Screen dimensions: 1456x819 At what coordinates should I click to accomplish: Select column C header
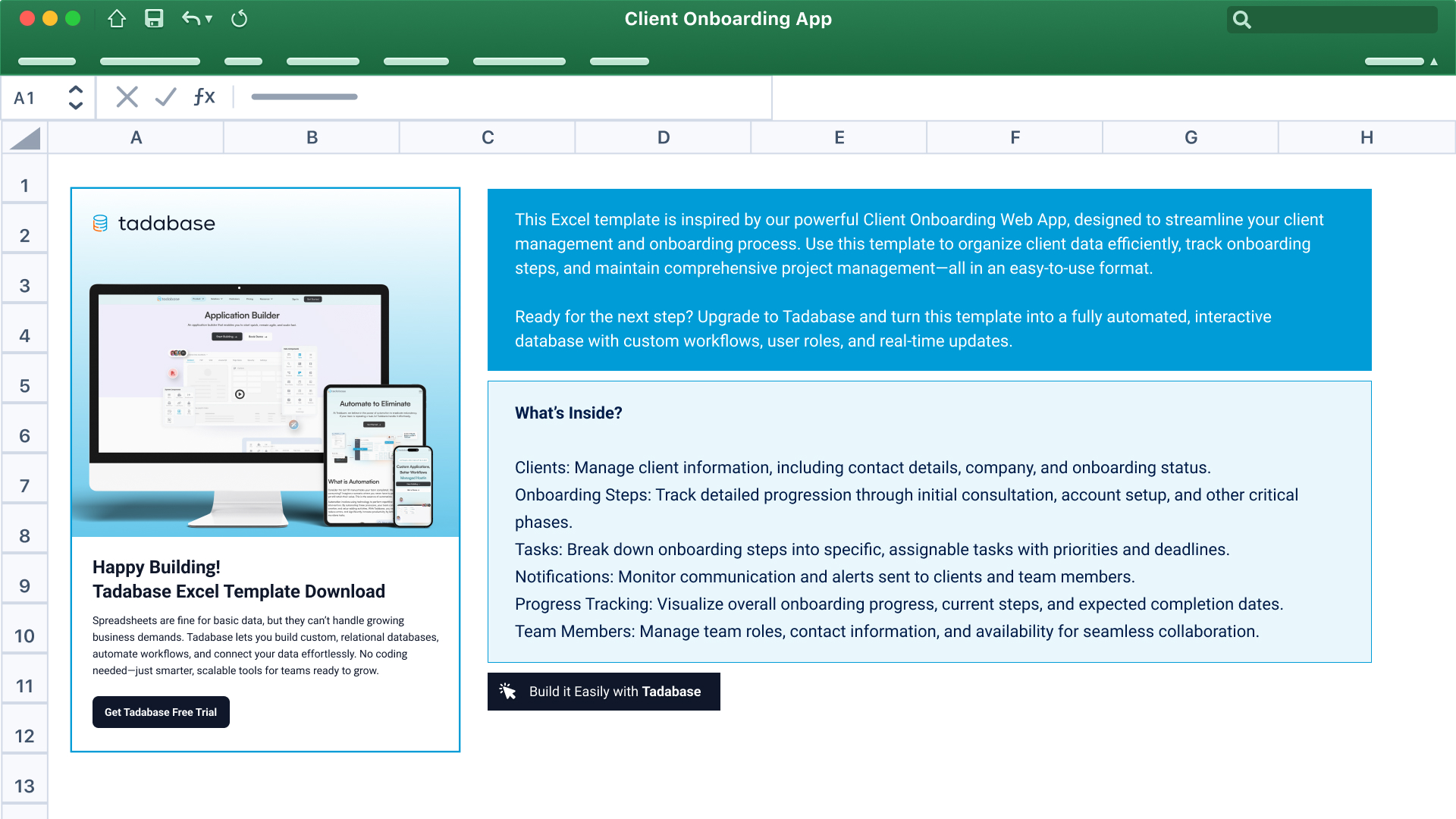pos(488,138)
